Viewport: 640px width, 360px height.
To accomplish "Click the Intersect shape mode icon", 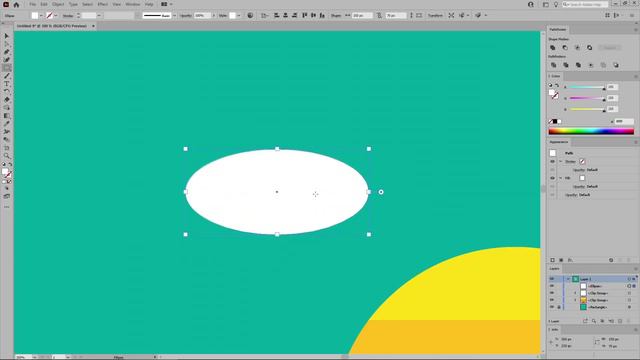I will pos(578,48).
